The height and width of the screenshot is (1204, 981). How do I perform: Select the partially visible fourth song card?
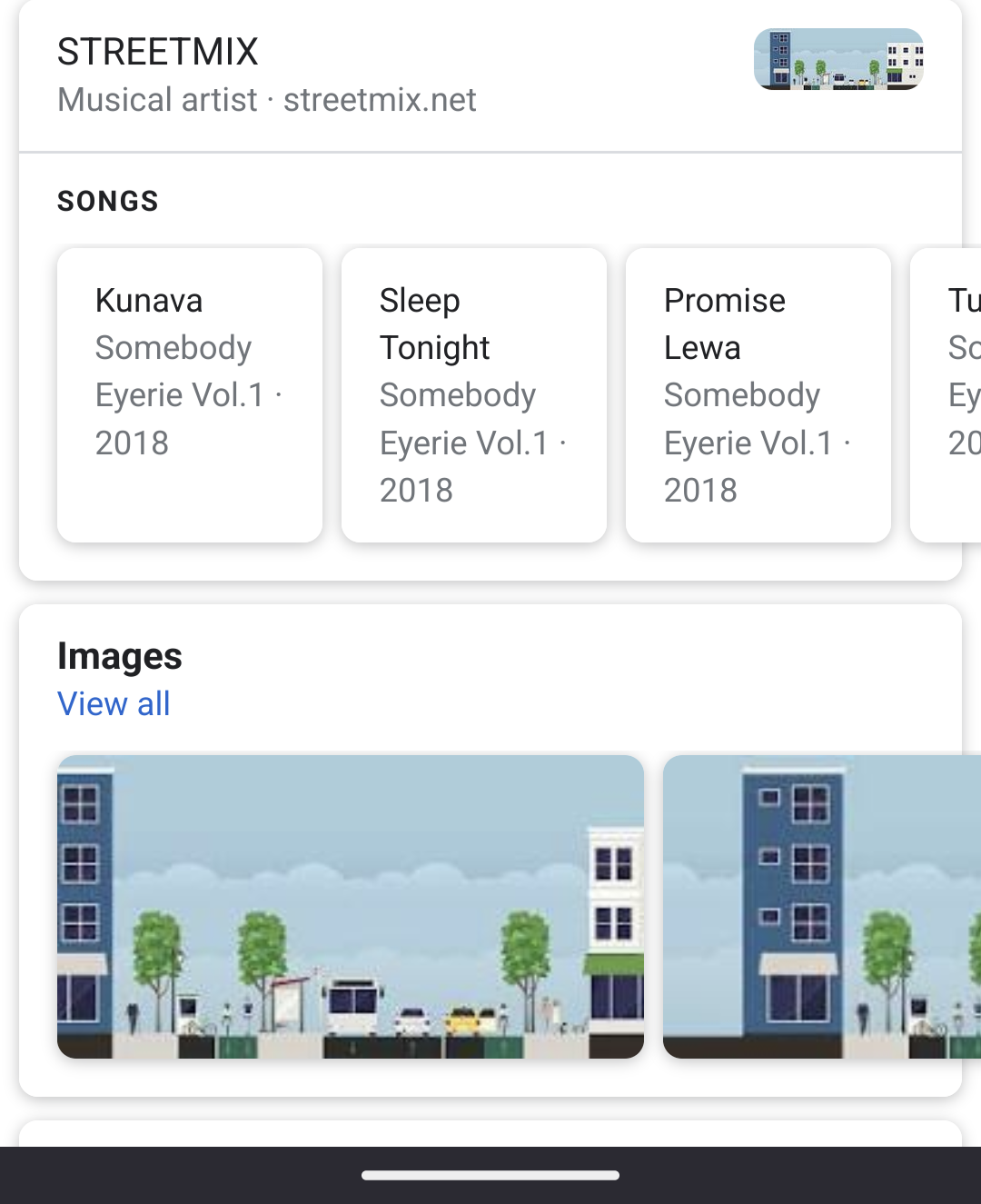pyautogui.click(x=946, y=395)
